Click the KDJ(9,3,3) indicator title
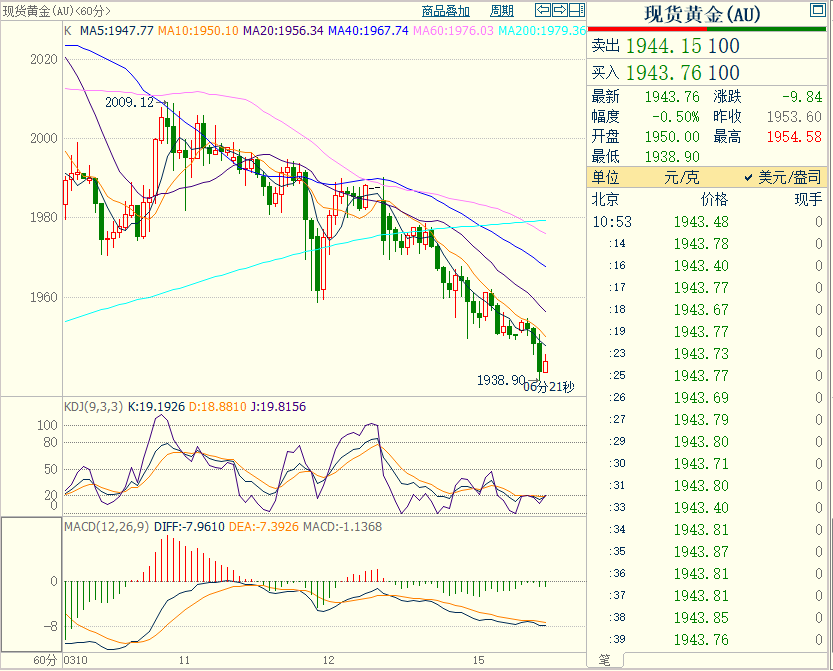Viewport: 833px width, 671px height. point(94,407)
